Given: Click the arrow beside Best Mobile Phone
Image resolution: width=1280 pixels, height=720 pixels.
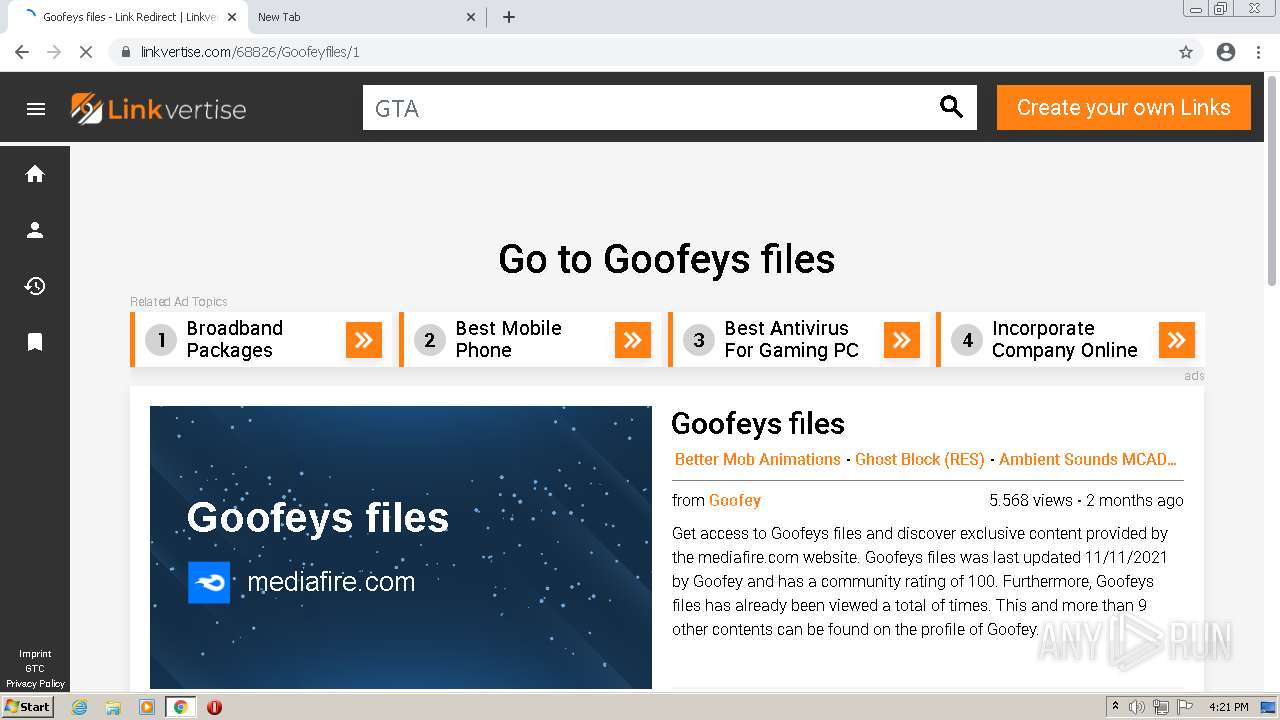Looking at the screenshot, I should point(633,340).
